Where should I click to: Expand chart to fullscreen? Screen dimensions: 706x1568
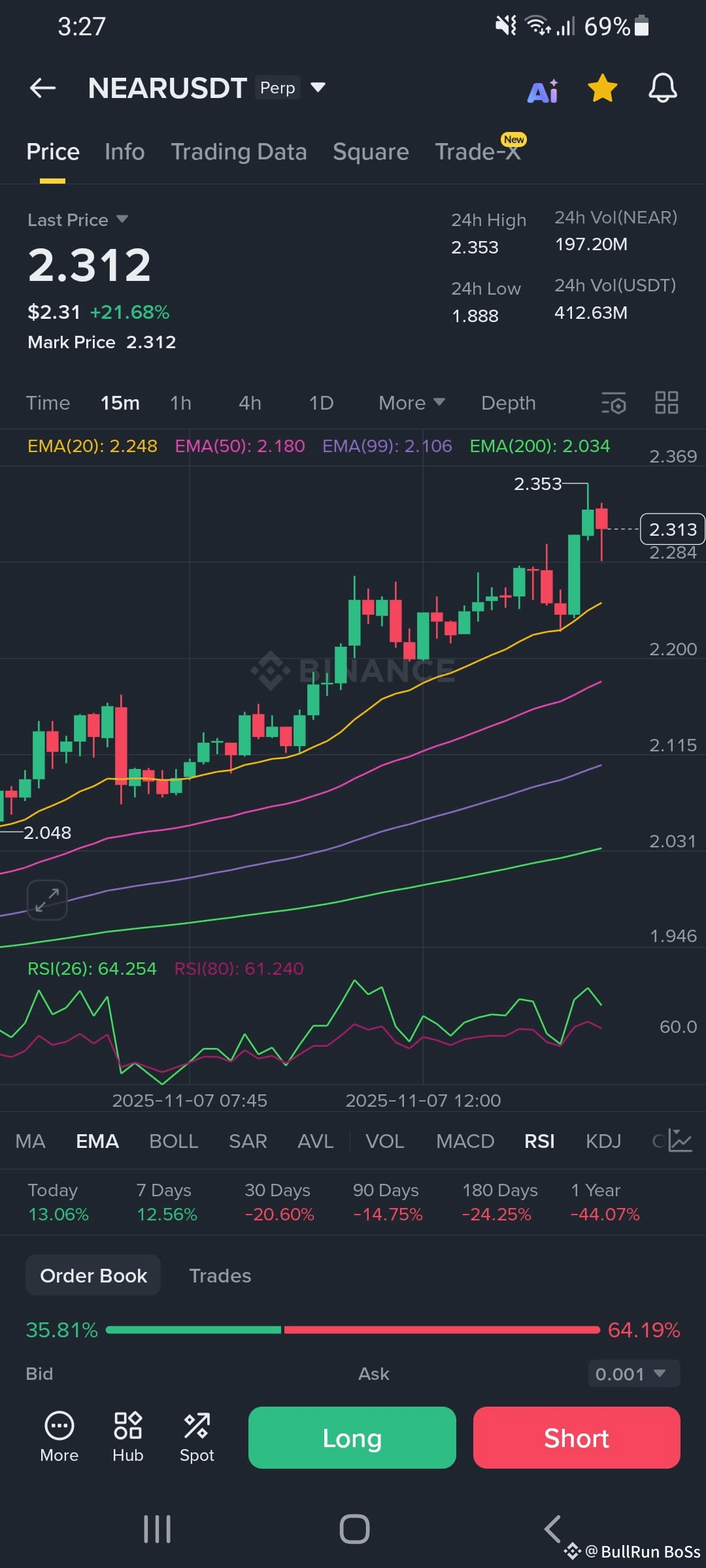[47, 900]
